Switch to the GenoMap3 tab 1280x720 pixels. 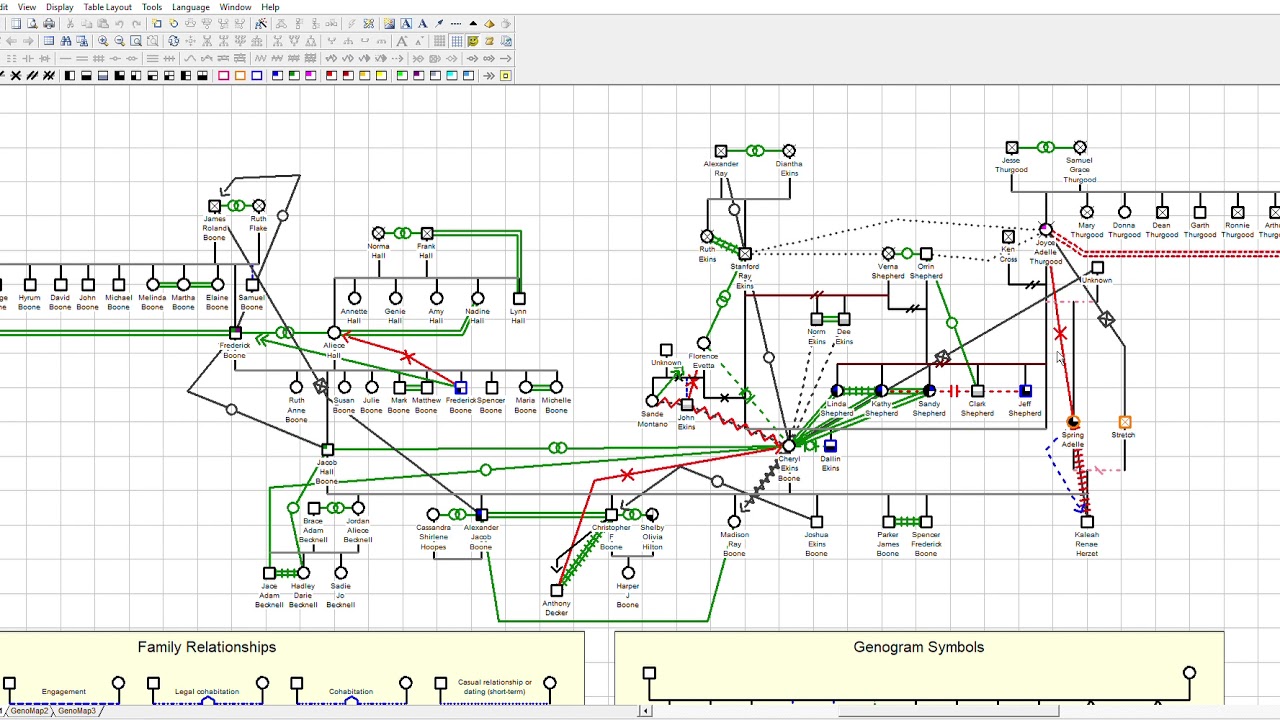[x=77, y=711]
